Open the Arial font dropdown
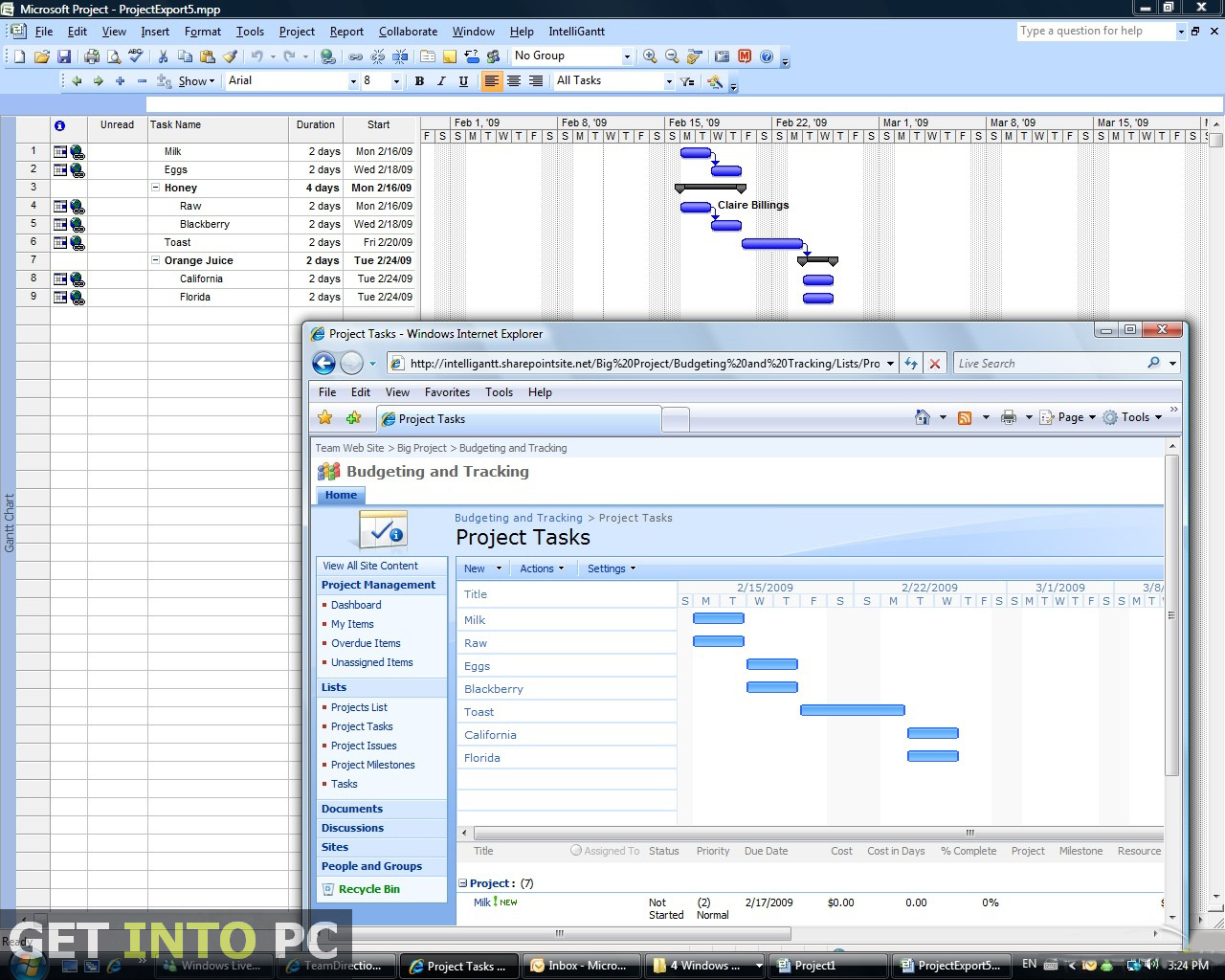This screenshot has width=1225, height=980. (x=353, y=81)
